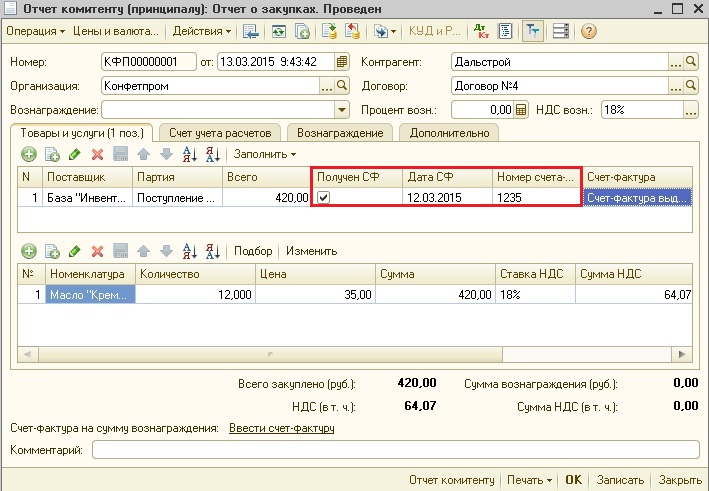This screenshot has width=709, height=491.
Task: Choose НДС возн. rate via ellipsis button
Action: point(690,110)
